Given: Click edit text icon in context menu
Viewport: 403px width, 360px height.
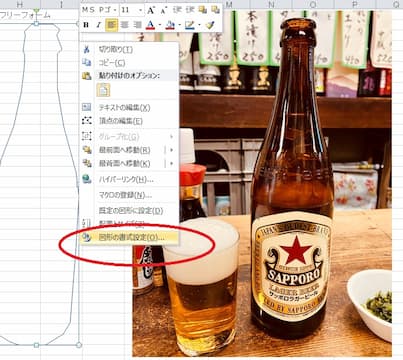Looking at the screenshot, I should tap(87, 107).
